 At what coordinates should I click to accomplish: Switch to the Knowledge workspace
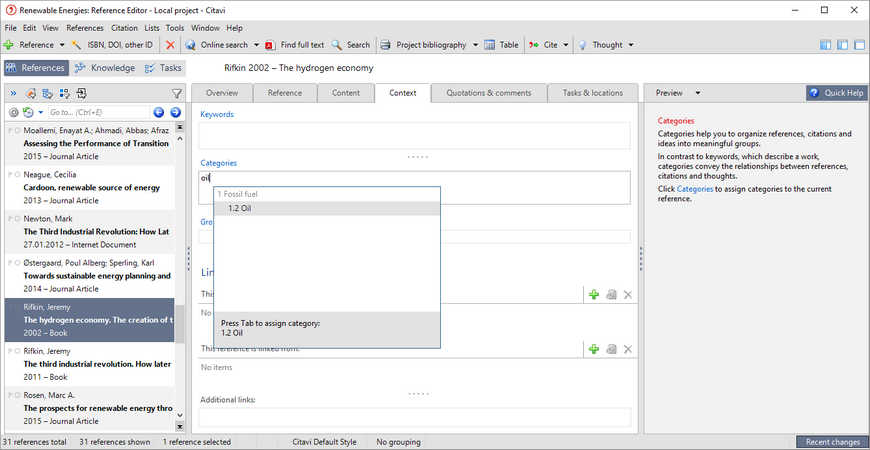[x=105, y=68]
